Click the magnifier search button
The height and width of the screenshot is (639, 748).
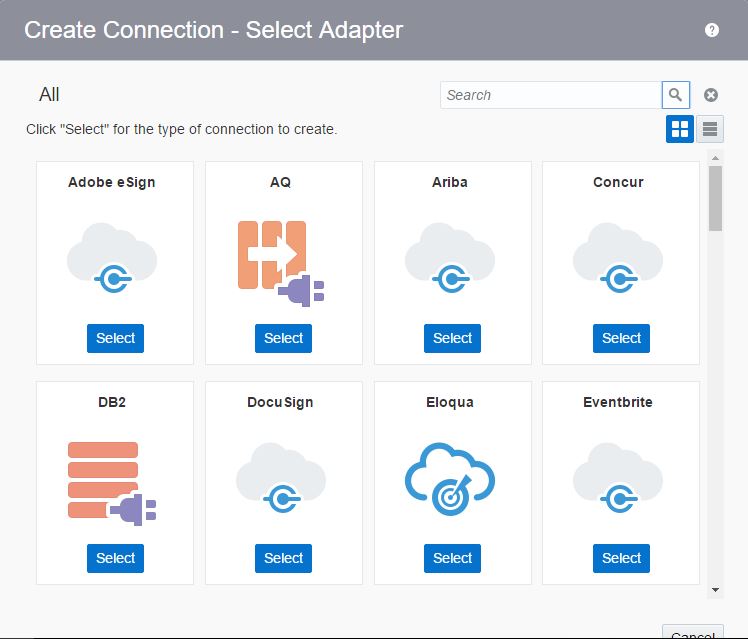coord(675,95)
